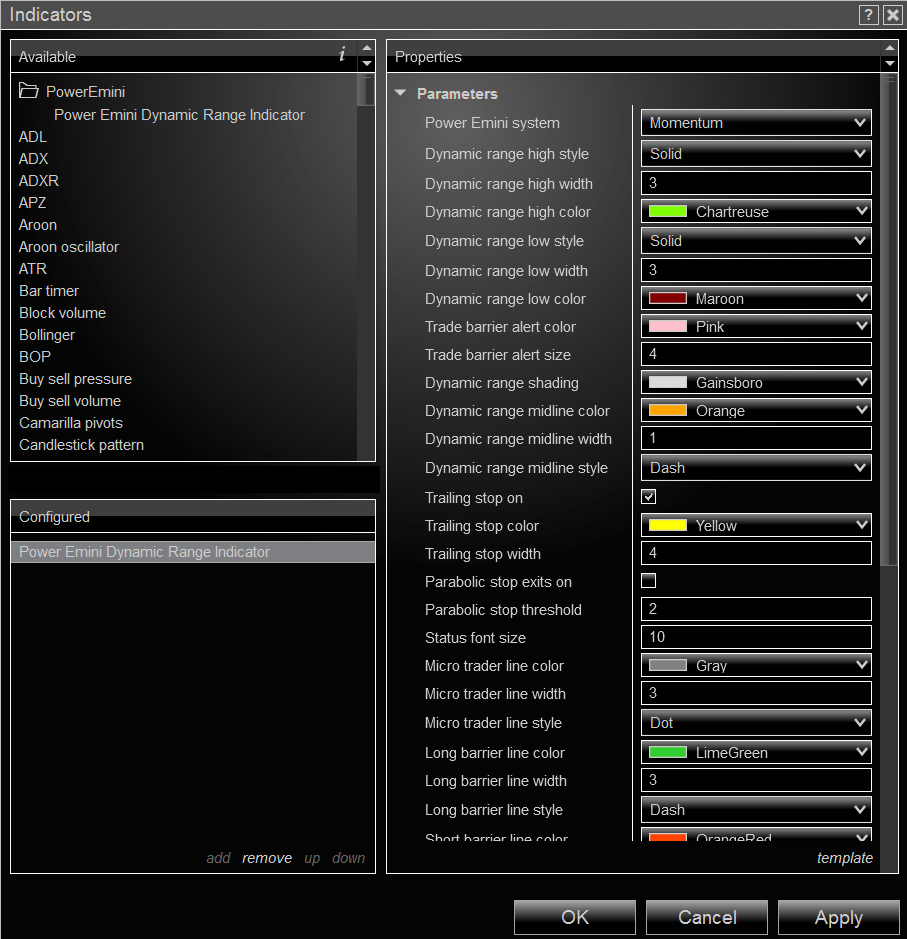Close the Indicators dialog

(892, 14)
